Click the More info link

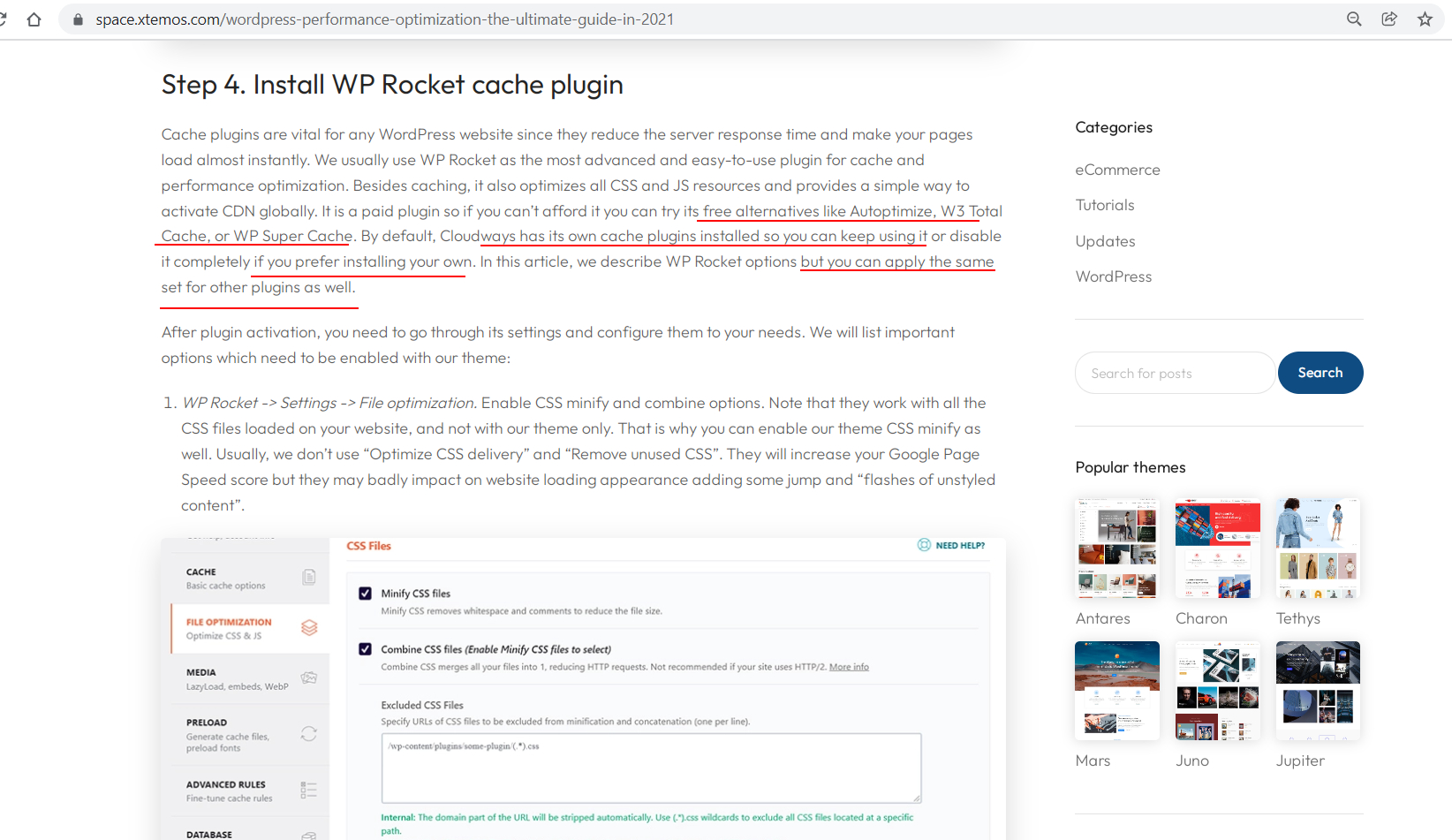pos(849,667)
